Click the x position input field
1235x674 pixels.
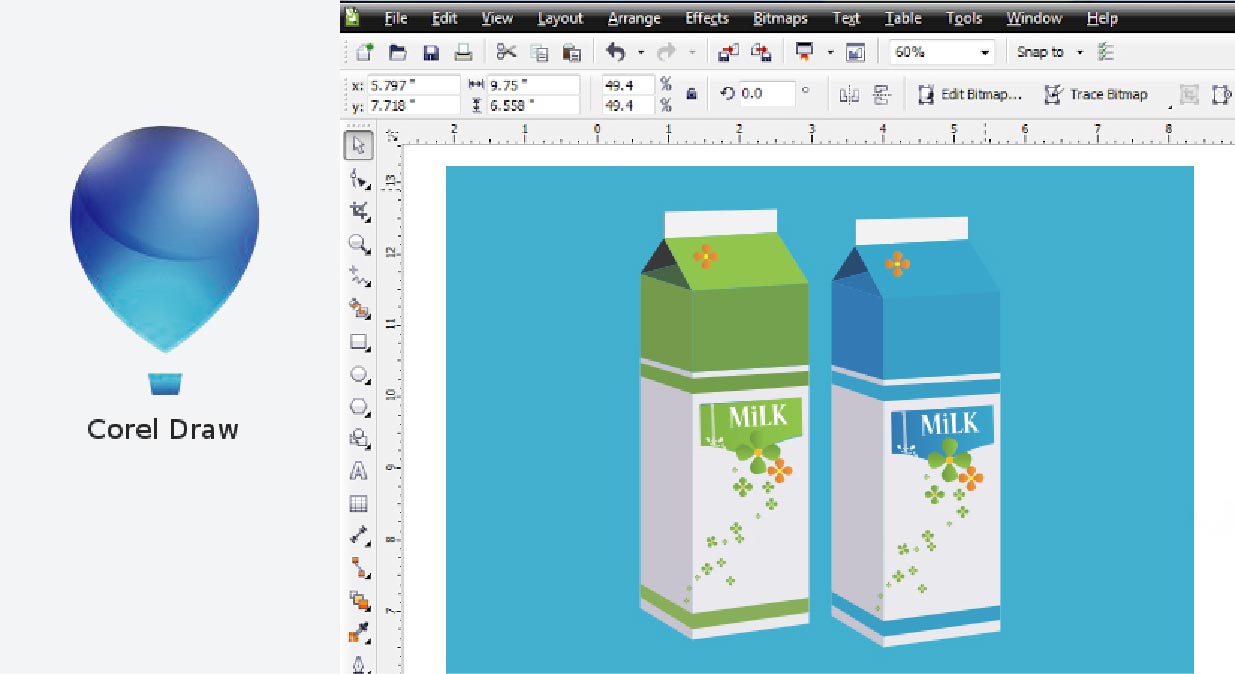point(413,86)
